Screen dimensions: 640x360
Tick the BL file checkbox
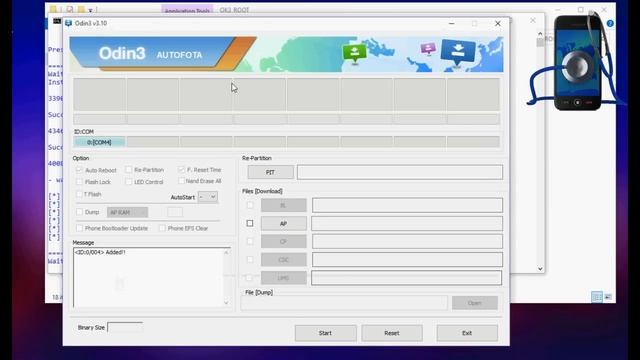click(x=250, y=205)
